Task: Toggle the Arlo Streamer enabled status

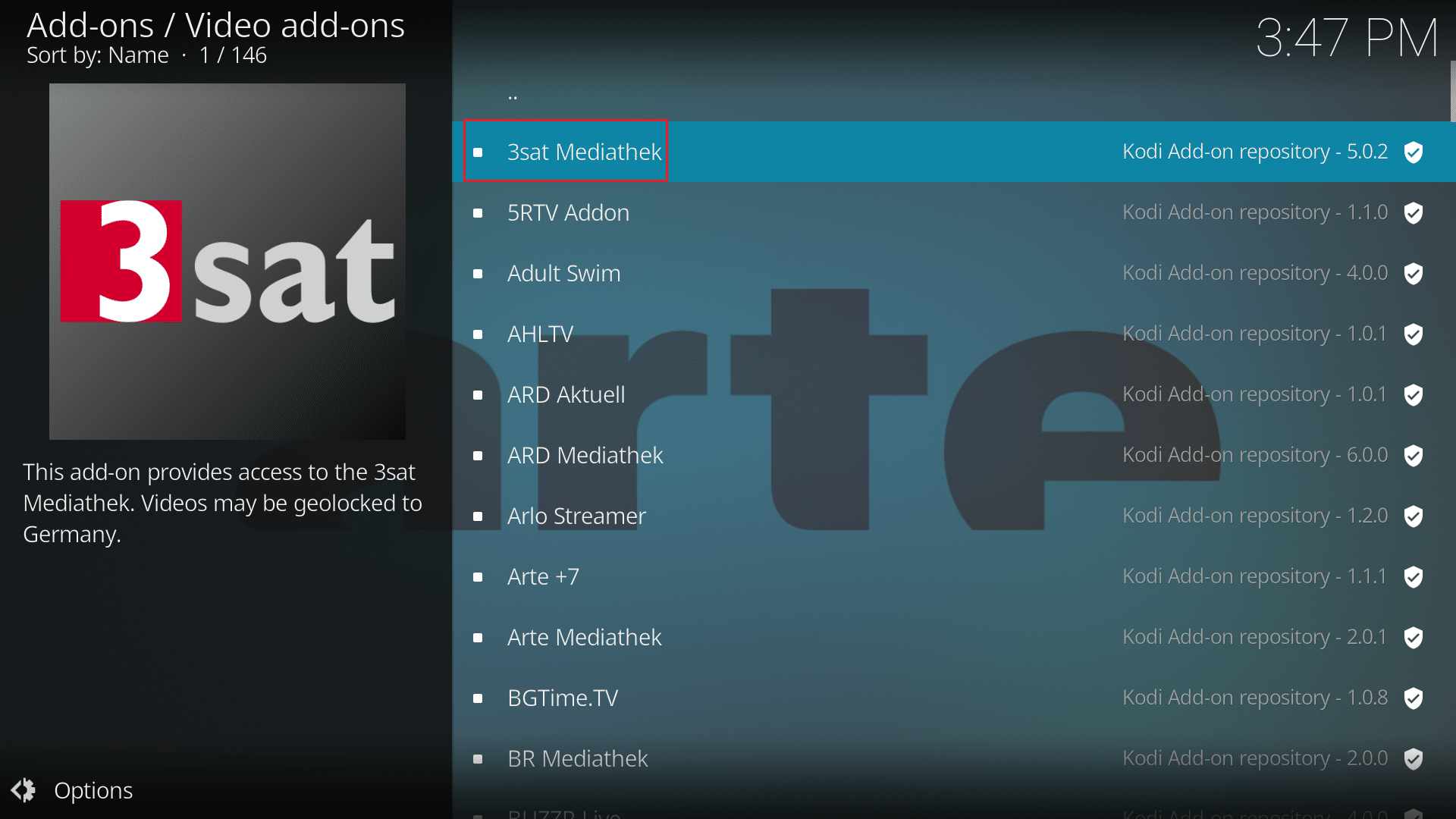Action: tap(480, 515)
